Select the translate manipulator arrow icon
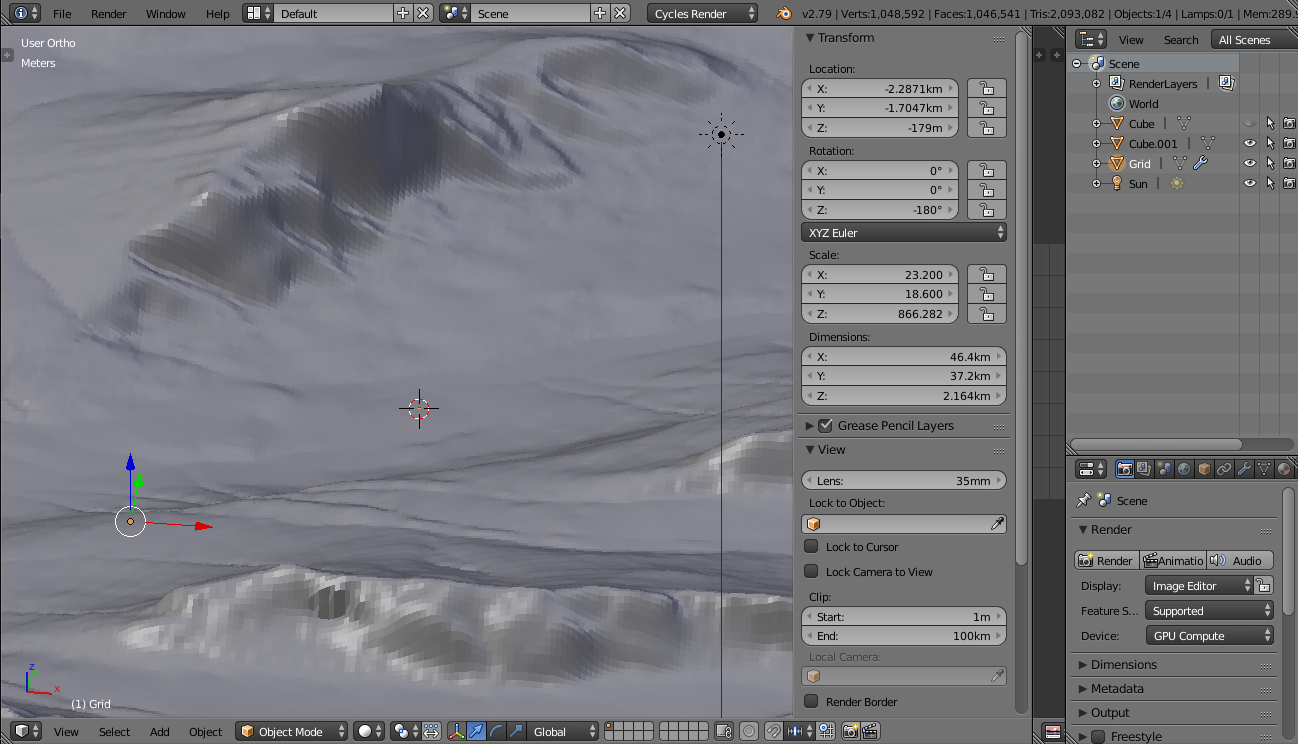Screen dimensions: 1298x744 point(476,731)
